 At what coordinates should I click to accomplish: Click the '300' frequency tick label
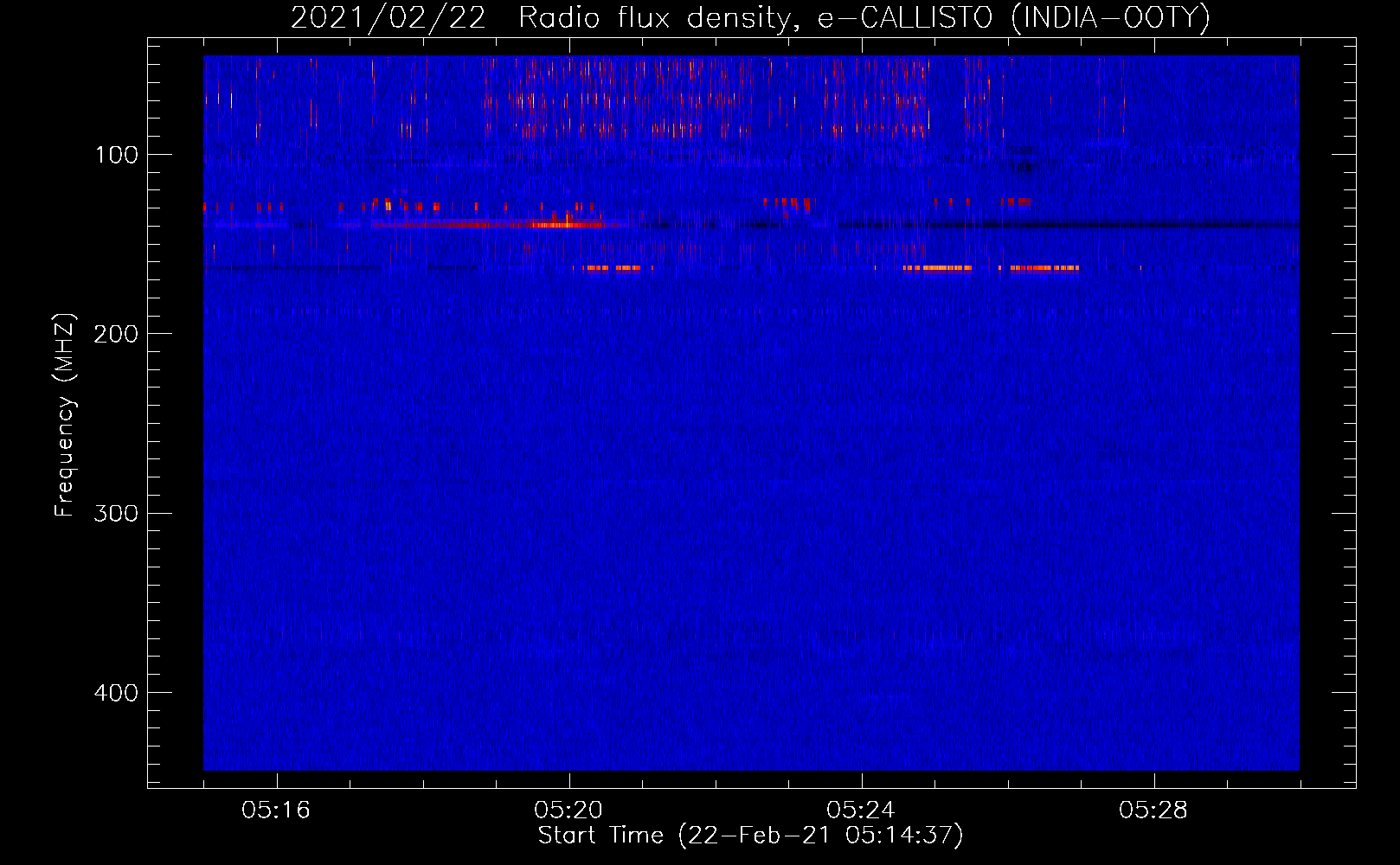pyautogui.click(x=116, y=513)
